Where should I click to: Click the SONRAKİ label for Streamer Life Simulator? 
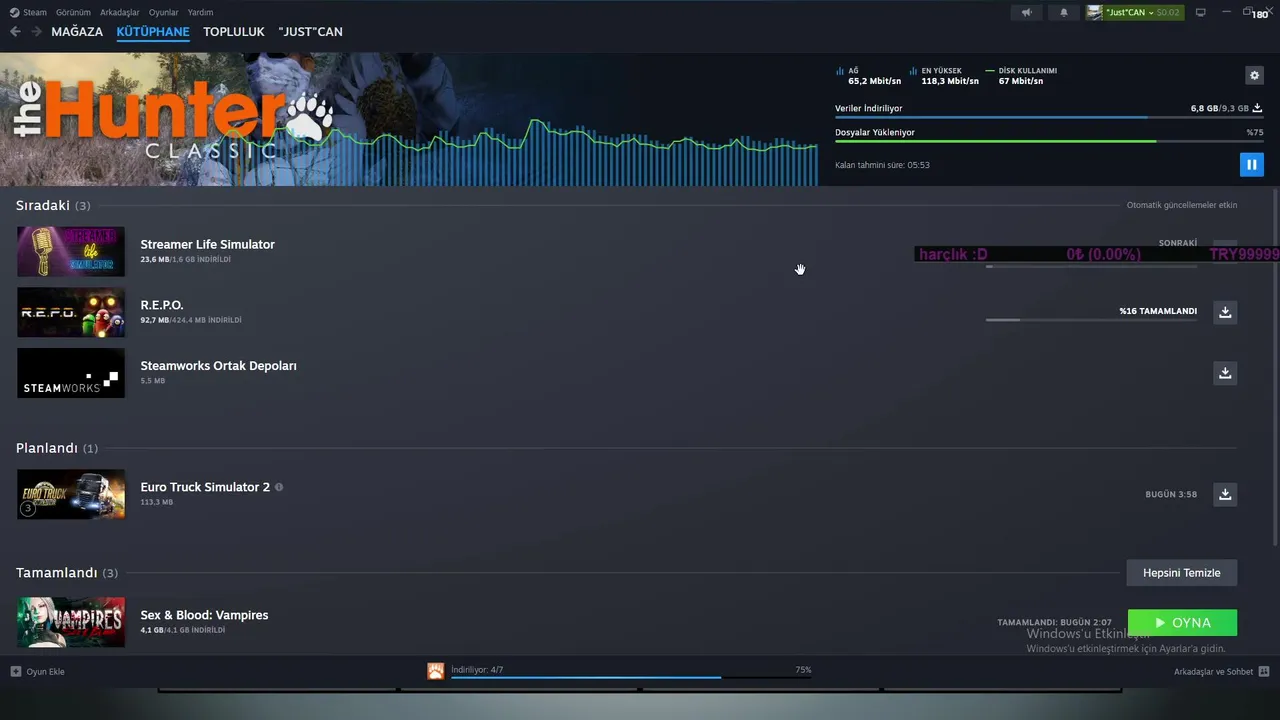point(1178,243)
